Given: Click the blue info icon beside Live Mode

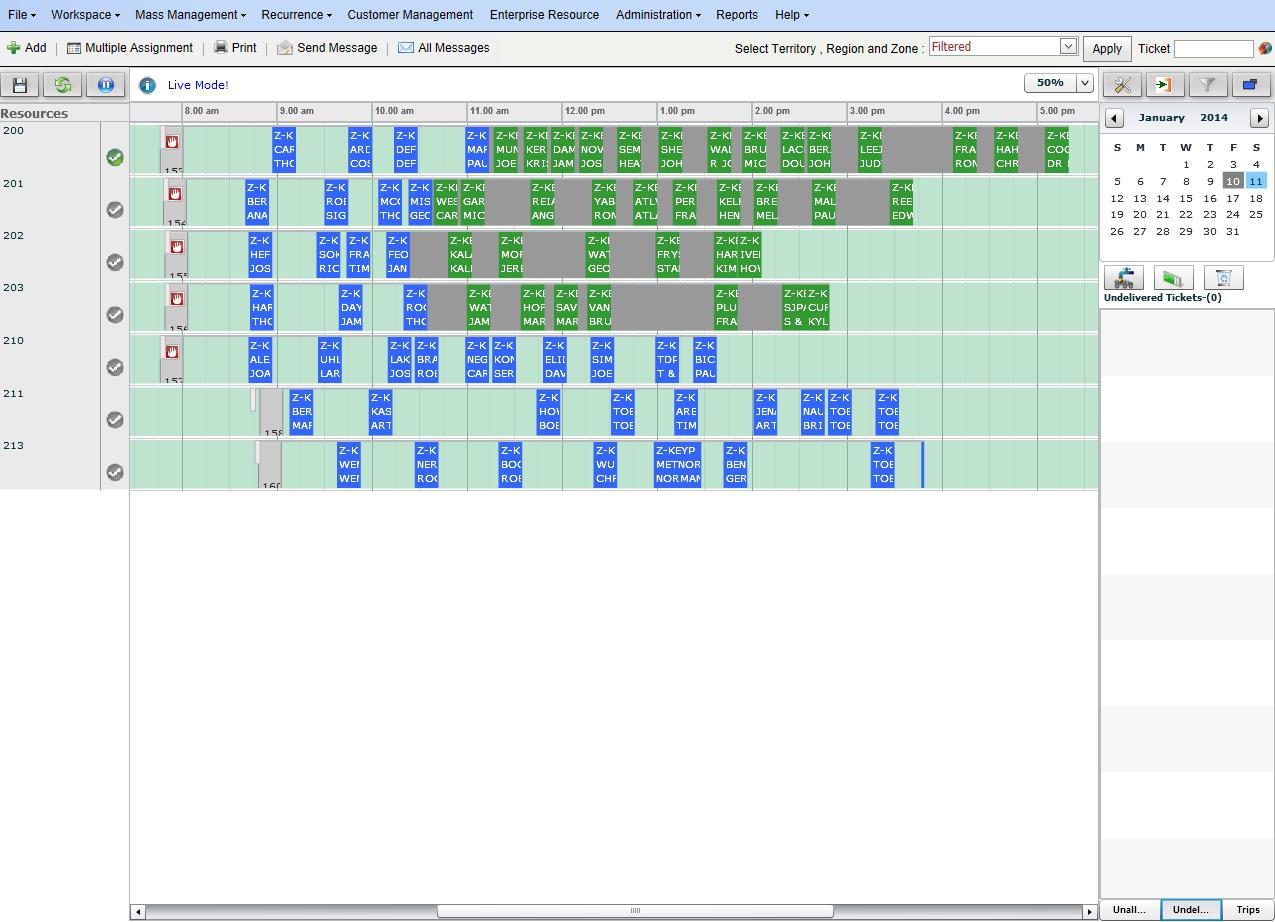Looking at the screenshot, I should (x=147, y=85).
